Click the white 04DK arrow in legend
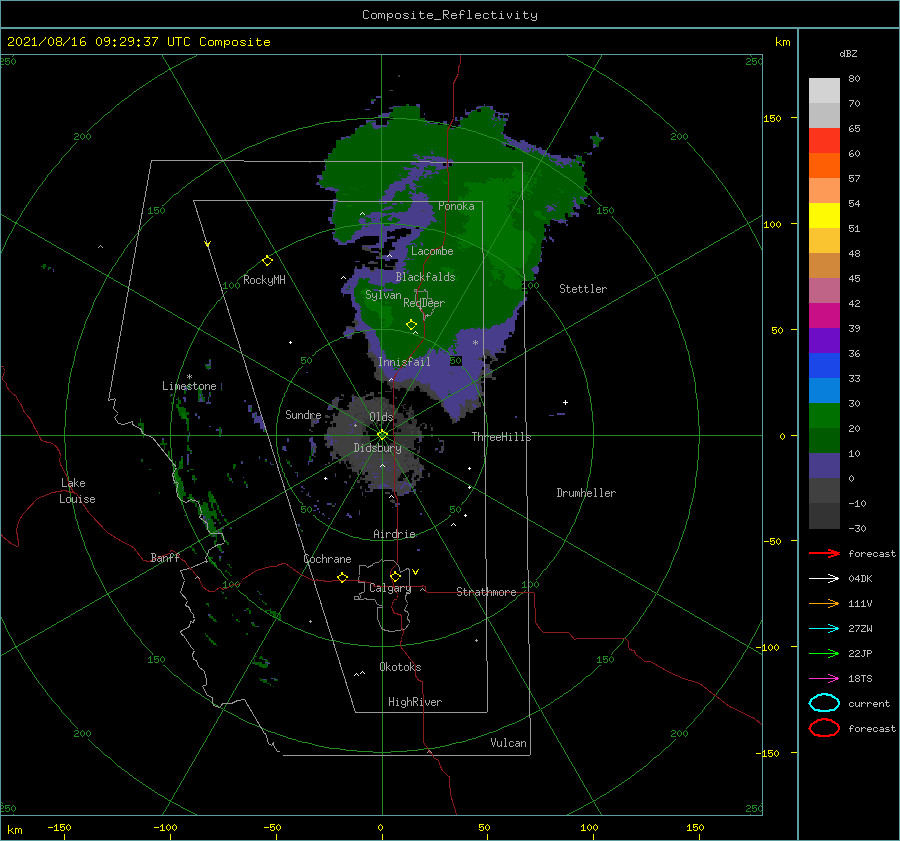The width and height of the screenshot is (900, 841). click(824, 578)
